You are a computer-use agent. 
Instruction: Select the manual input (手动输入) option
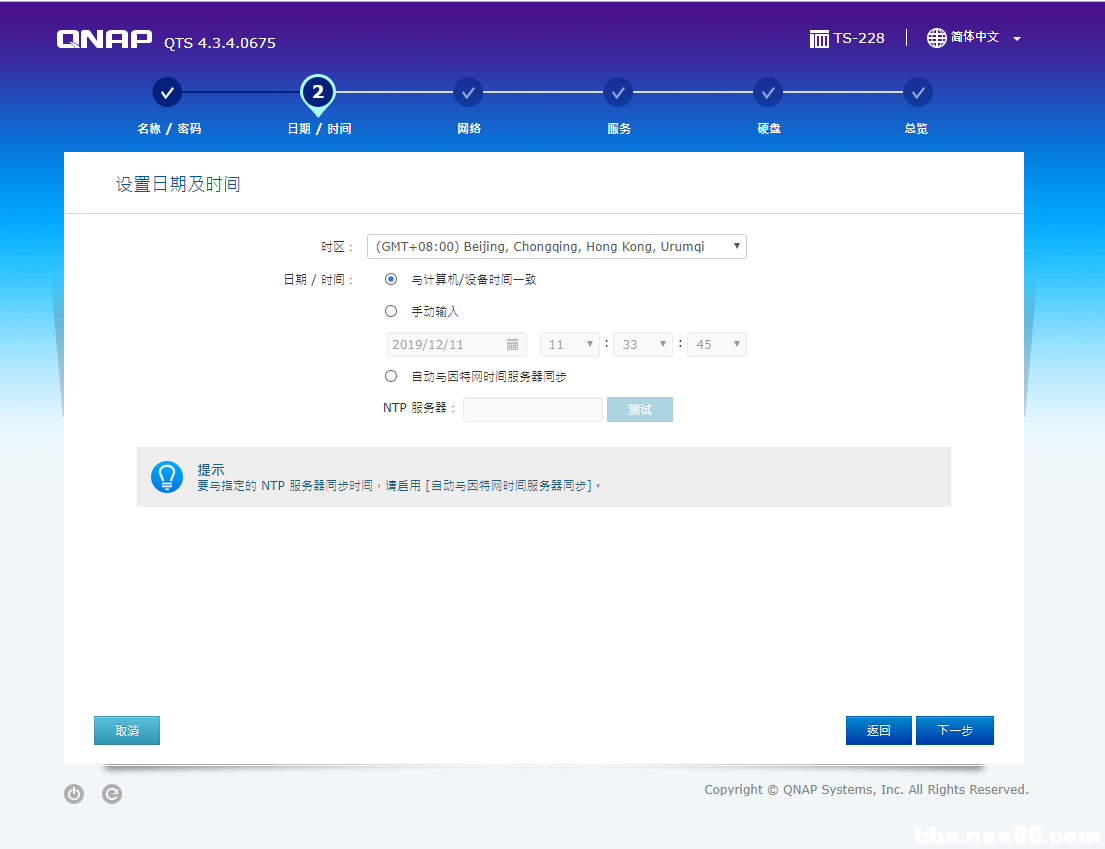pos(391,312)
